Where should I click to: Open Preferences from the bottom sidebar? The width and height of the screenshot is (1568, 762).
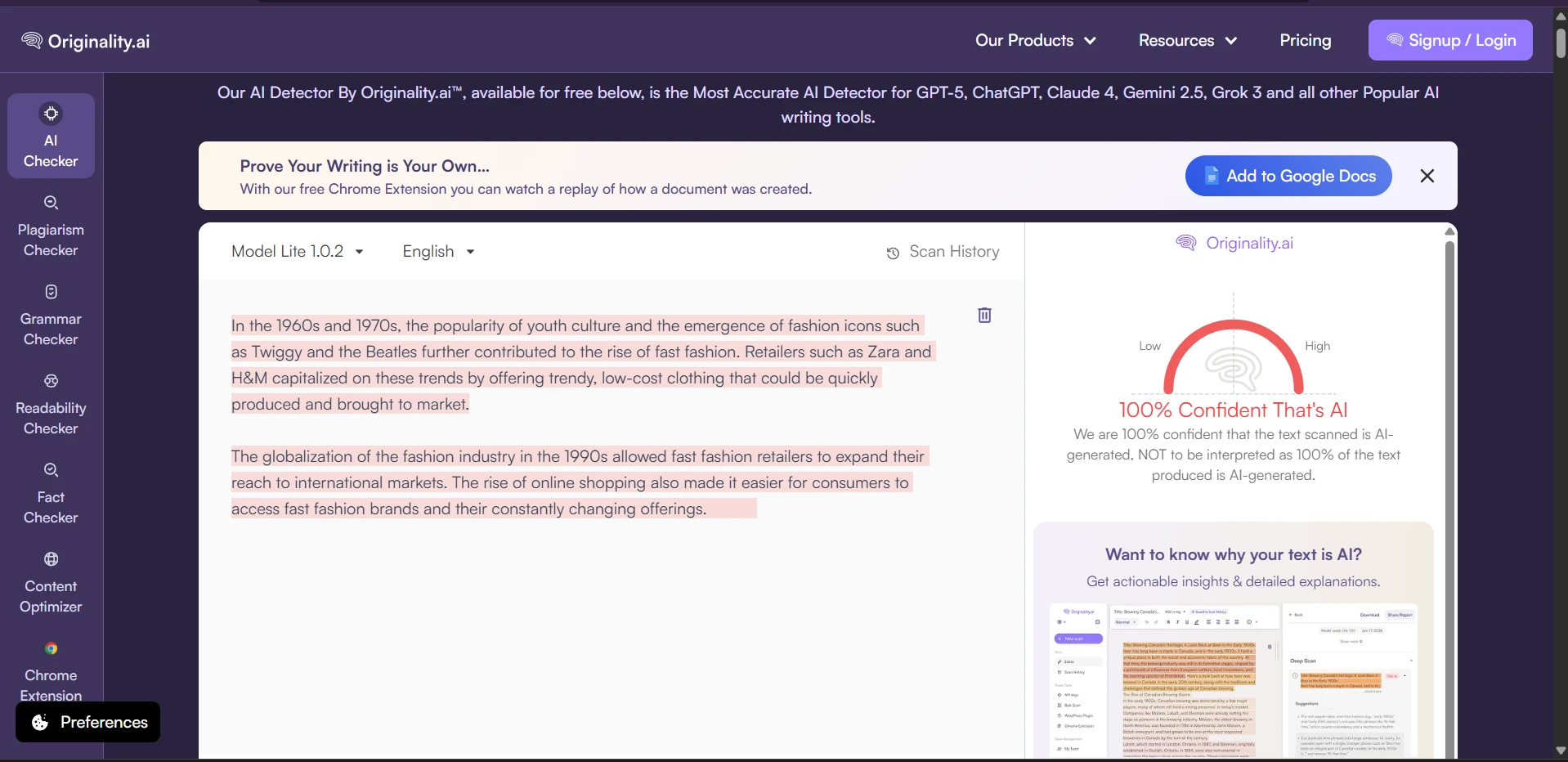(x=87, y=722)
